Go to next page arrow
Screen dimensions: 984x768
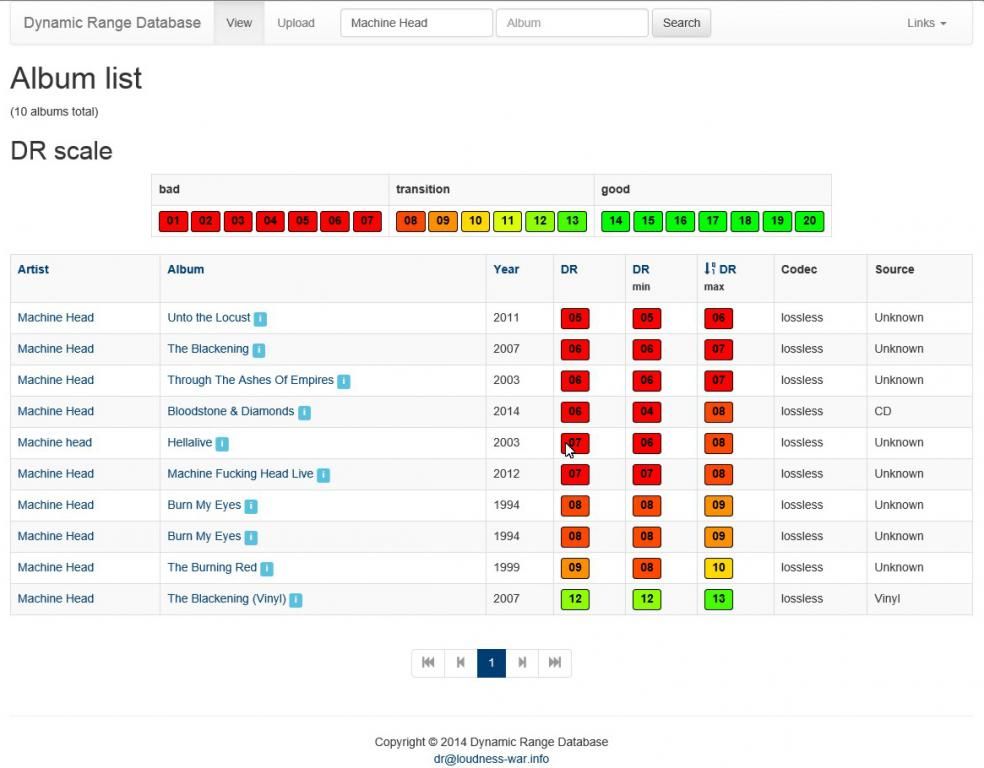[x=522, y=663]
